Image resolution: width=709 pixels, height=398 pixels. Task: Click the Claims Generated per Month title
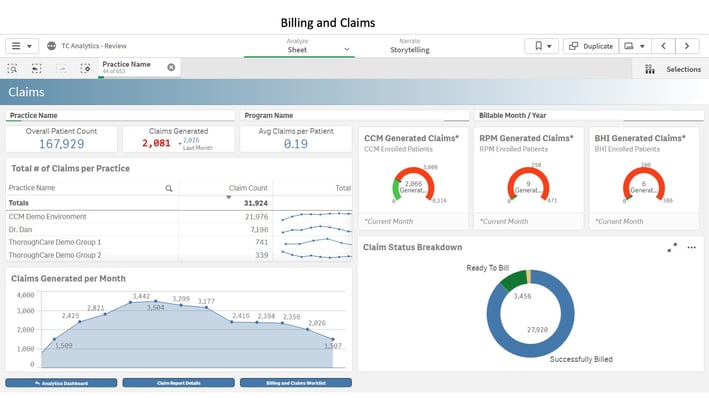click(x=68, y=279)
